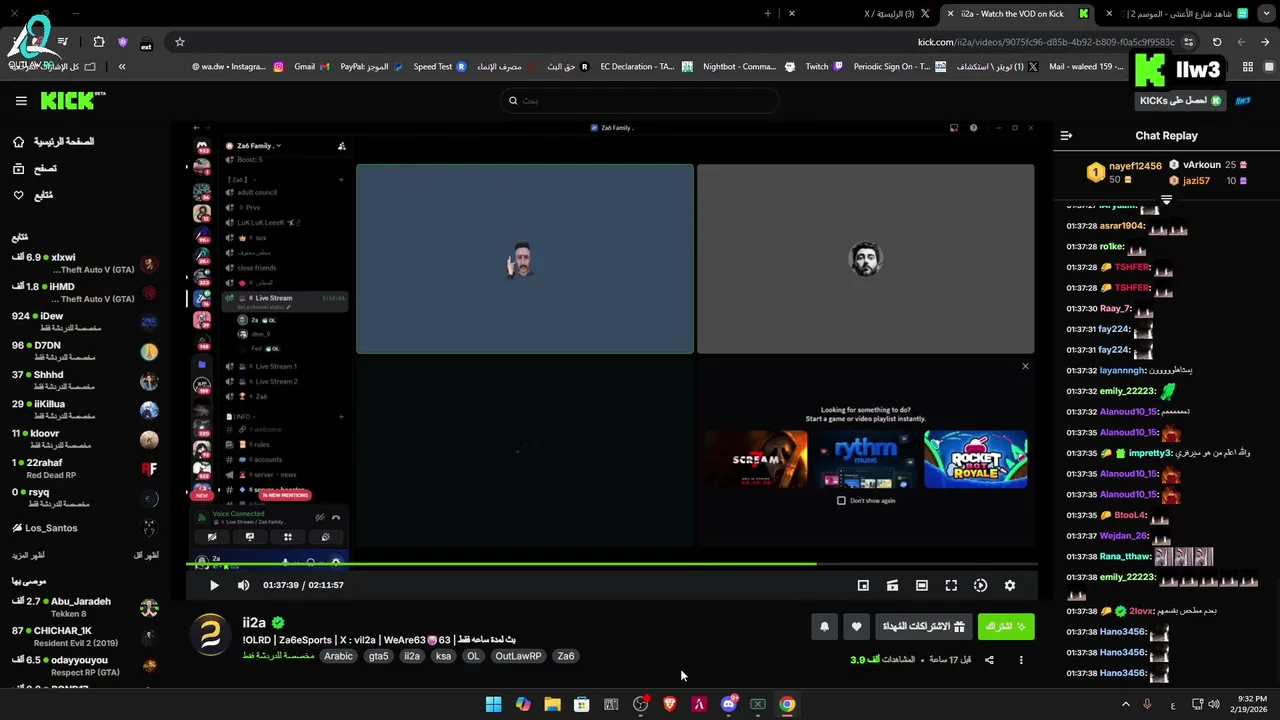The image size is (1280, 720).
Task: Open Home in Kick sidebar
Action: click(54, 142)
